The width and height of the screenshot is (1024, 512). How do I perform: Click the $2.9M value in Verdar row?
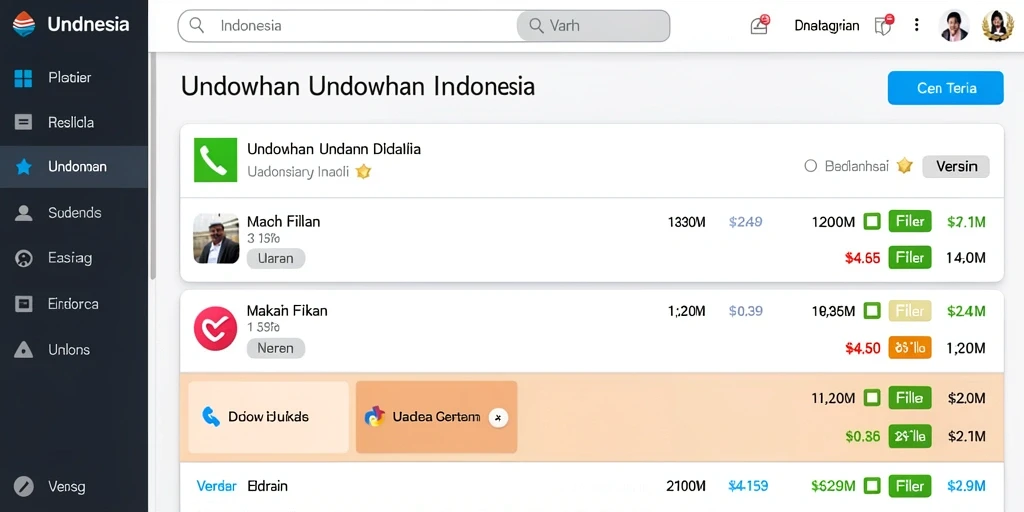click(966, 486)
